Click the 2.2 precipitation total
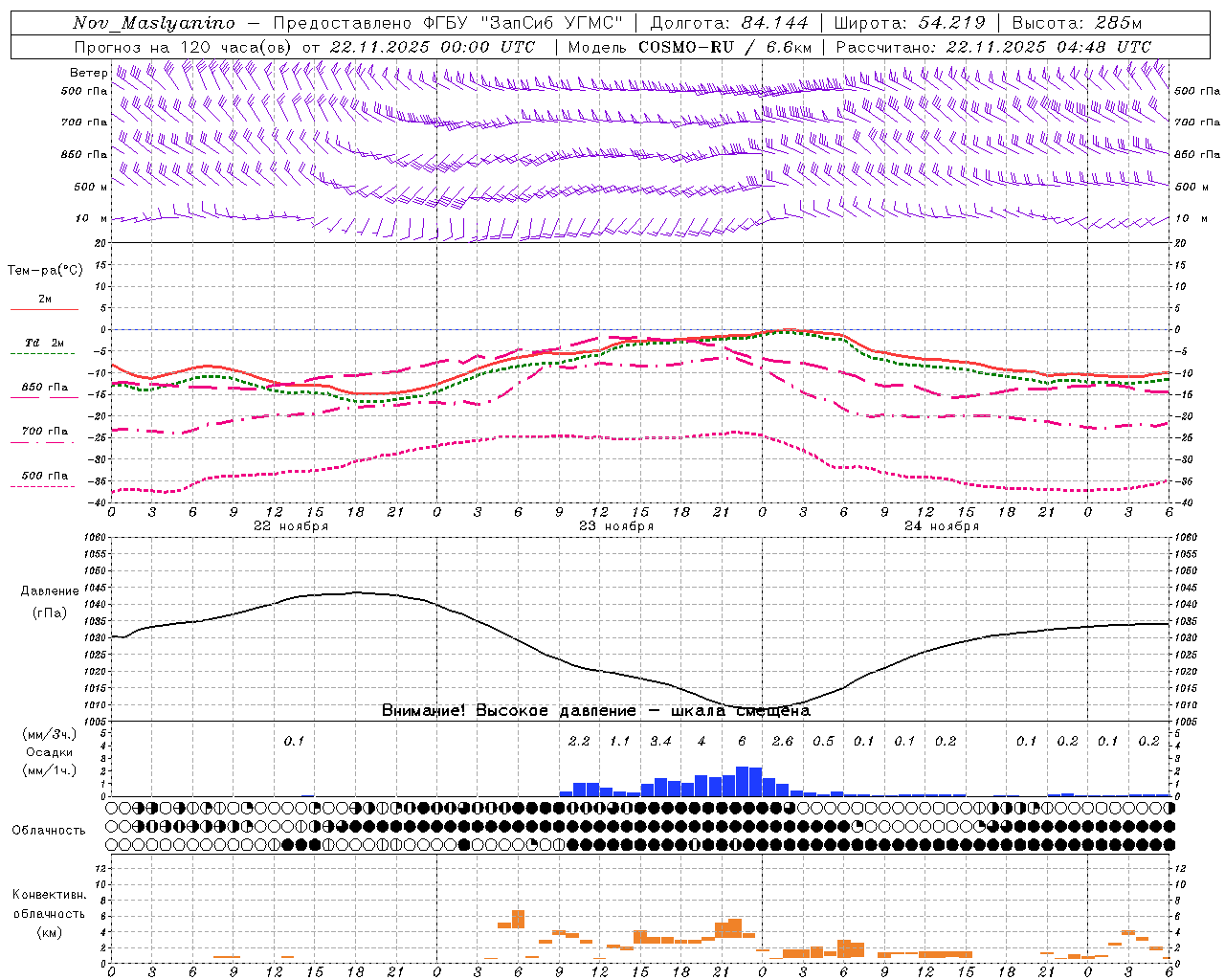Screen dimensions: 1225x980 (x=579, y=742)
